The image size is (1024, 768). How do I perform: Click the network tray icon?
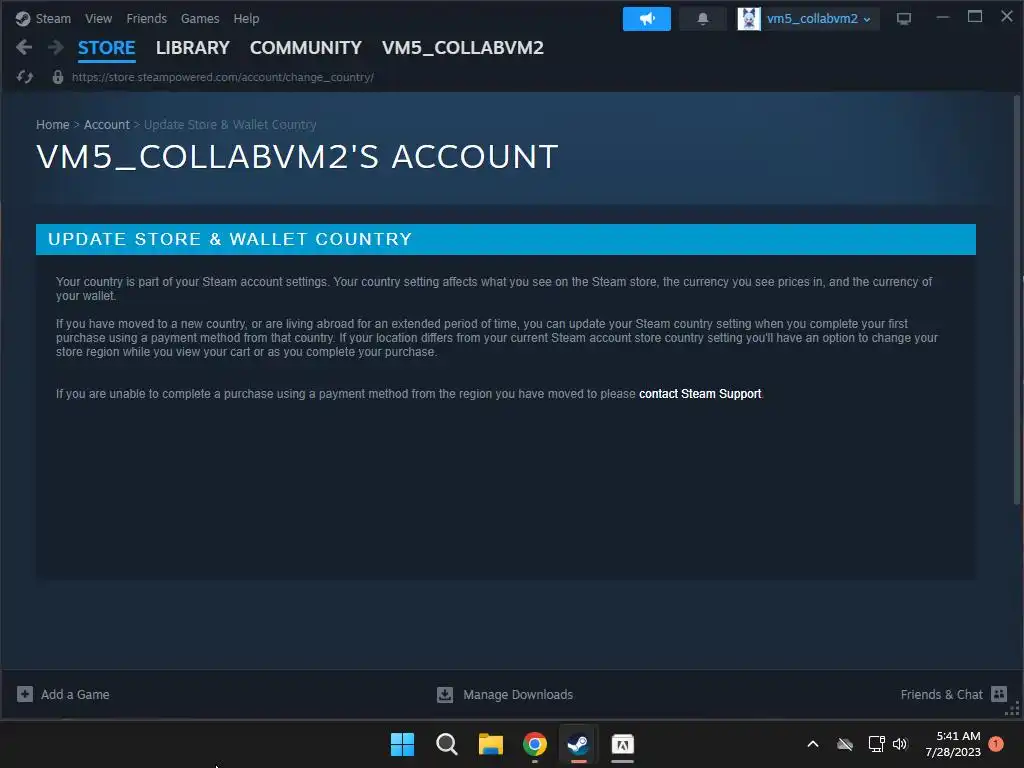click(876, 744)
